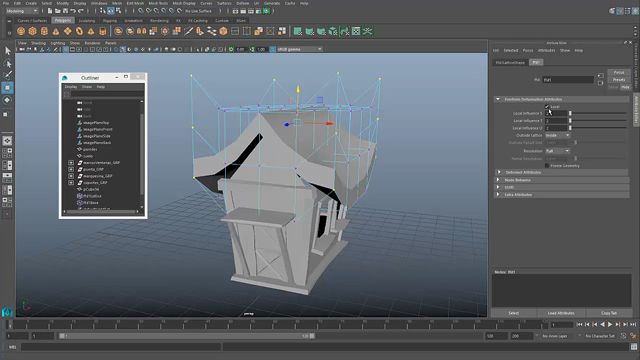The width and height of the screenshot is (640, 360).
Task: Click the play backward button in the timeline
Action: 602,324
